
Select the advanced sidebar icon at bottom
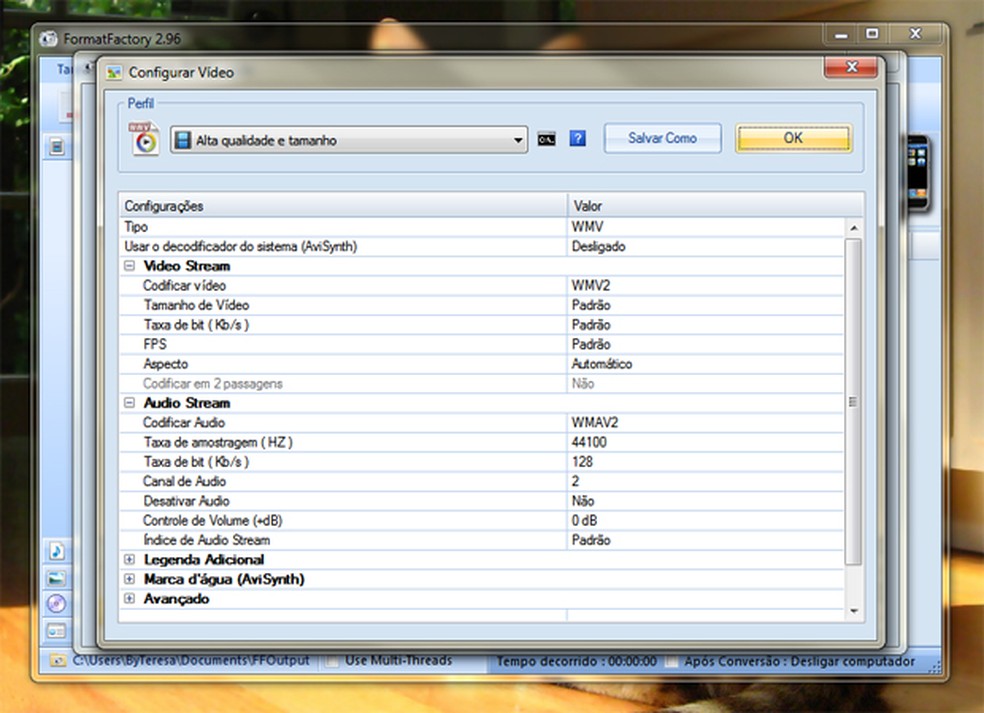pos(56,631)
